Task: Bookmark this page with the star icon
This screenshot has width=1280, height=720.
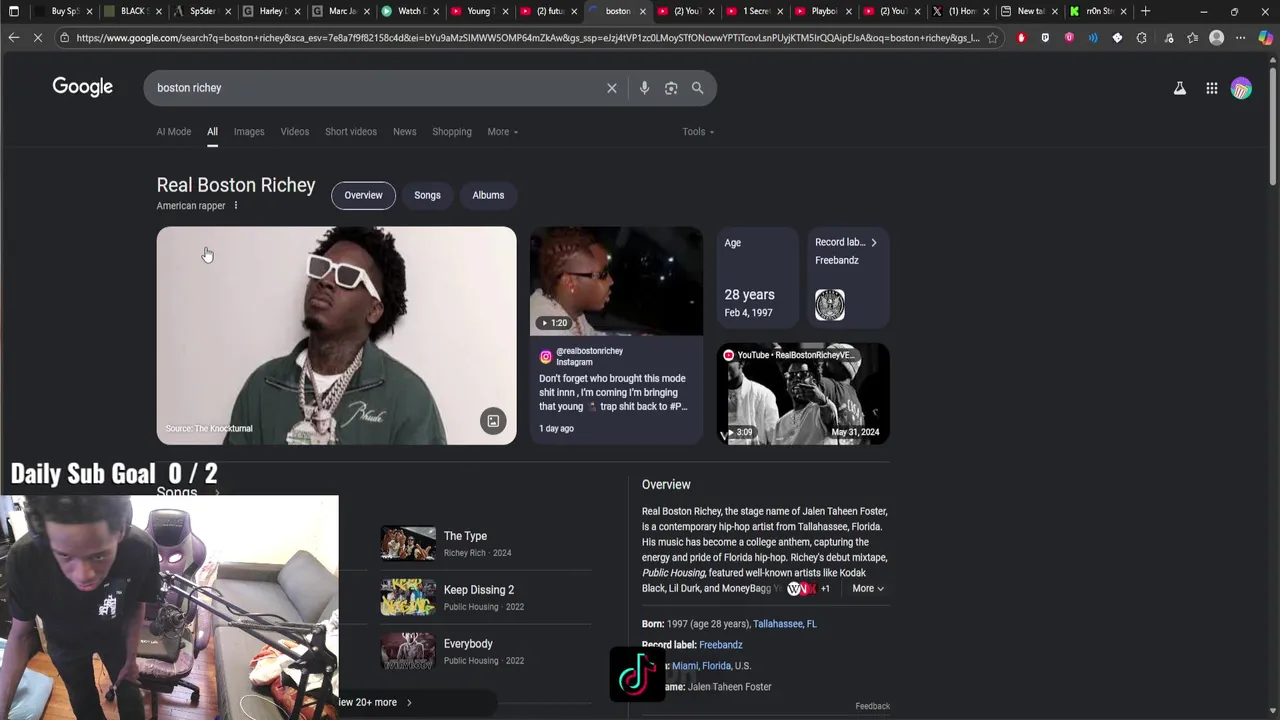Action: pyautogui.click(x=992, y=38)
